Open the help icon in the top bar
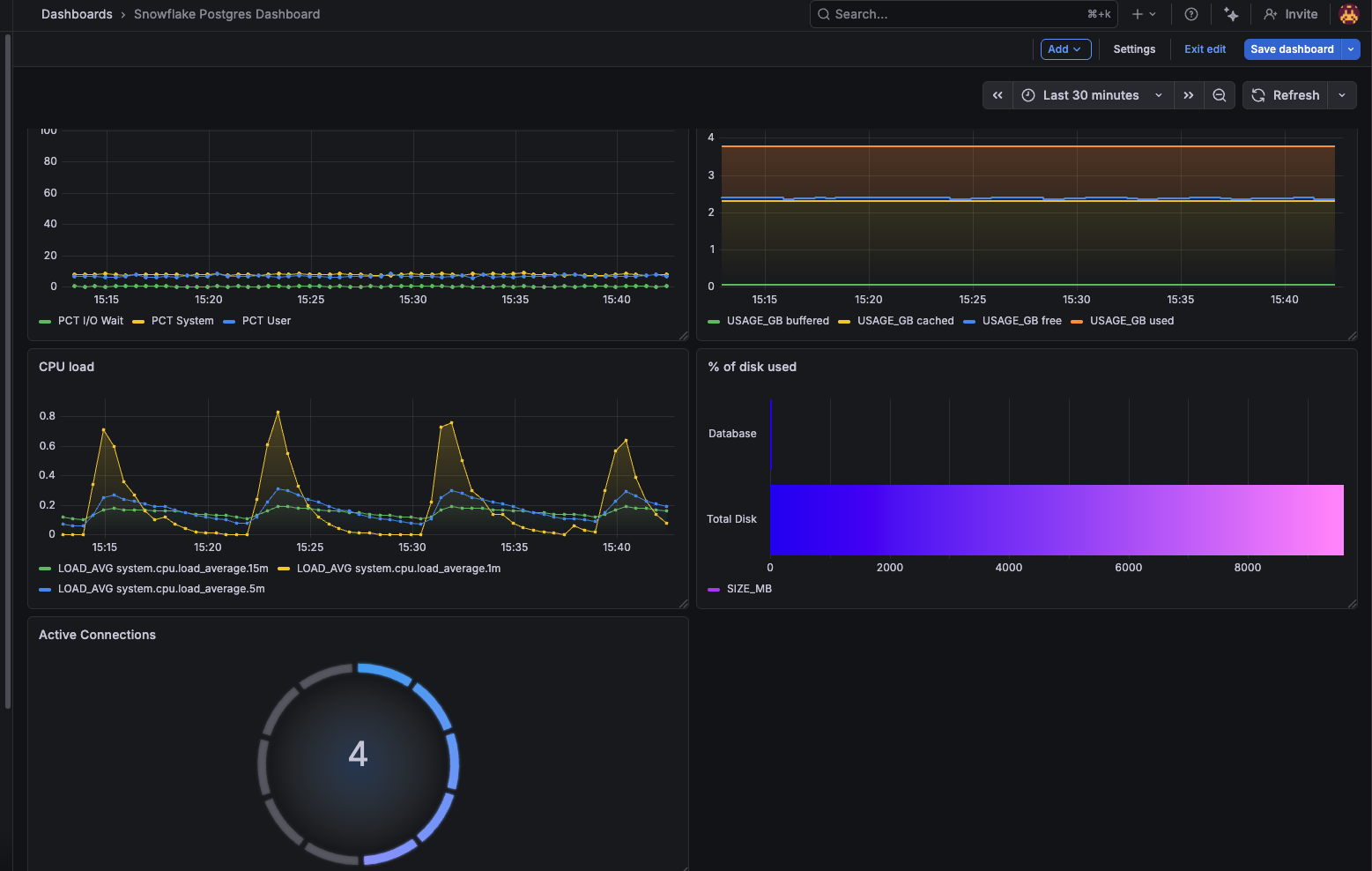Image resolution: width=1372 pixels, height=871 pixels. pyautogui.click(x=1190, y=14)
